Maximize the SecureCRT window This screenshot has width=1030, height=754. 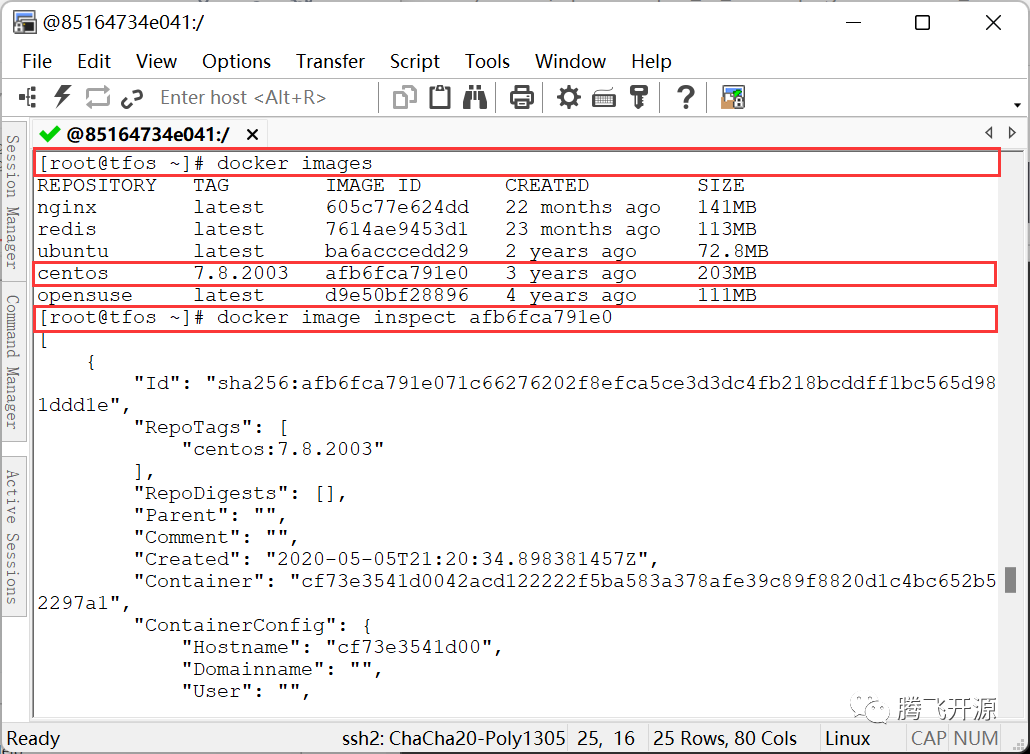922,22
